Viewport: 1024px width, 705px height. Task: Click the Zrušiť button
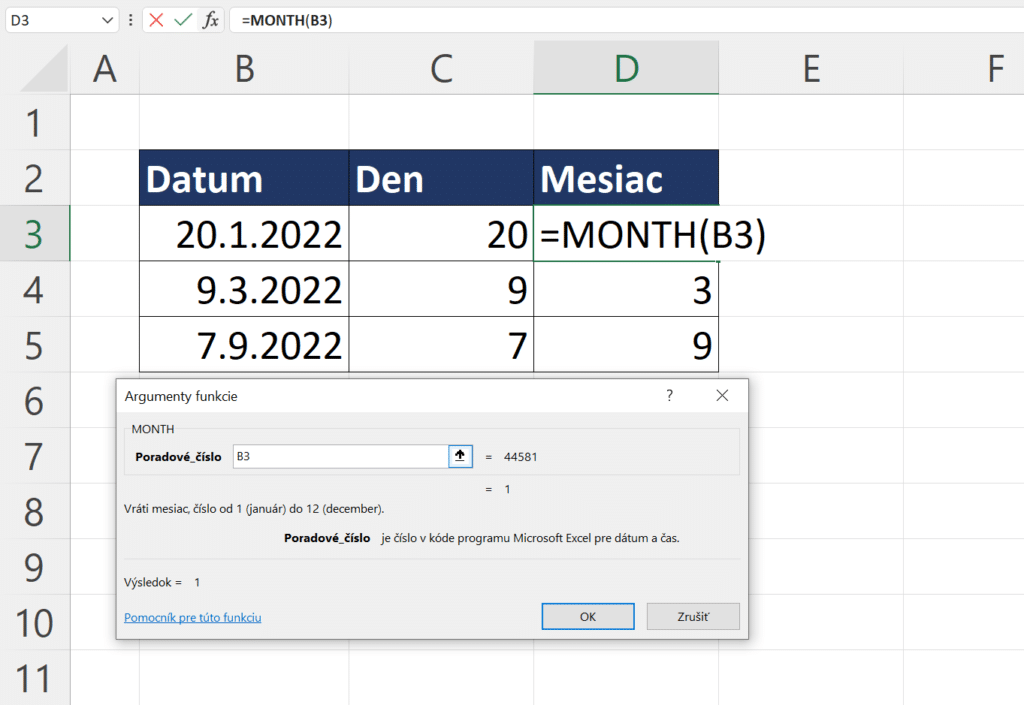click(693, 616)
